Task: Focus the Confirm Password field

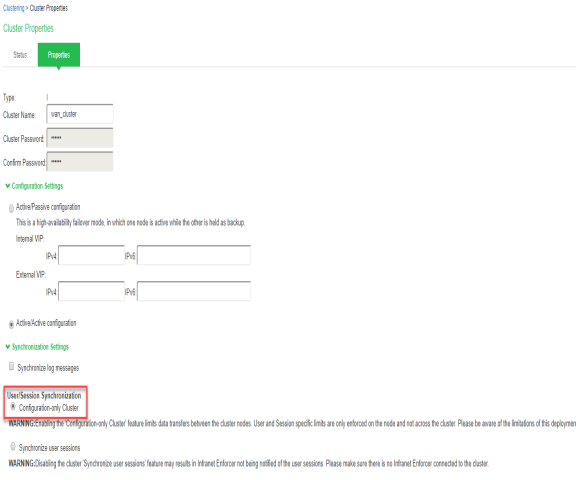Action: click(x=80, y=162)
